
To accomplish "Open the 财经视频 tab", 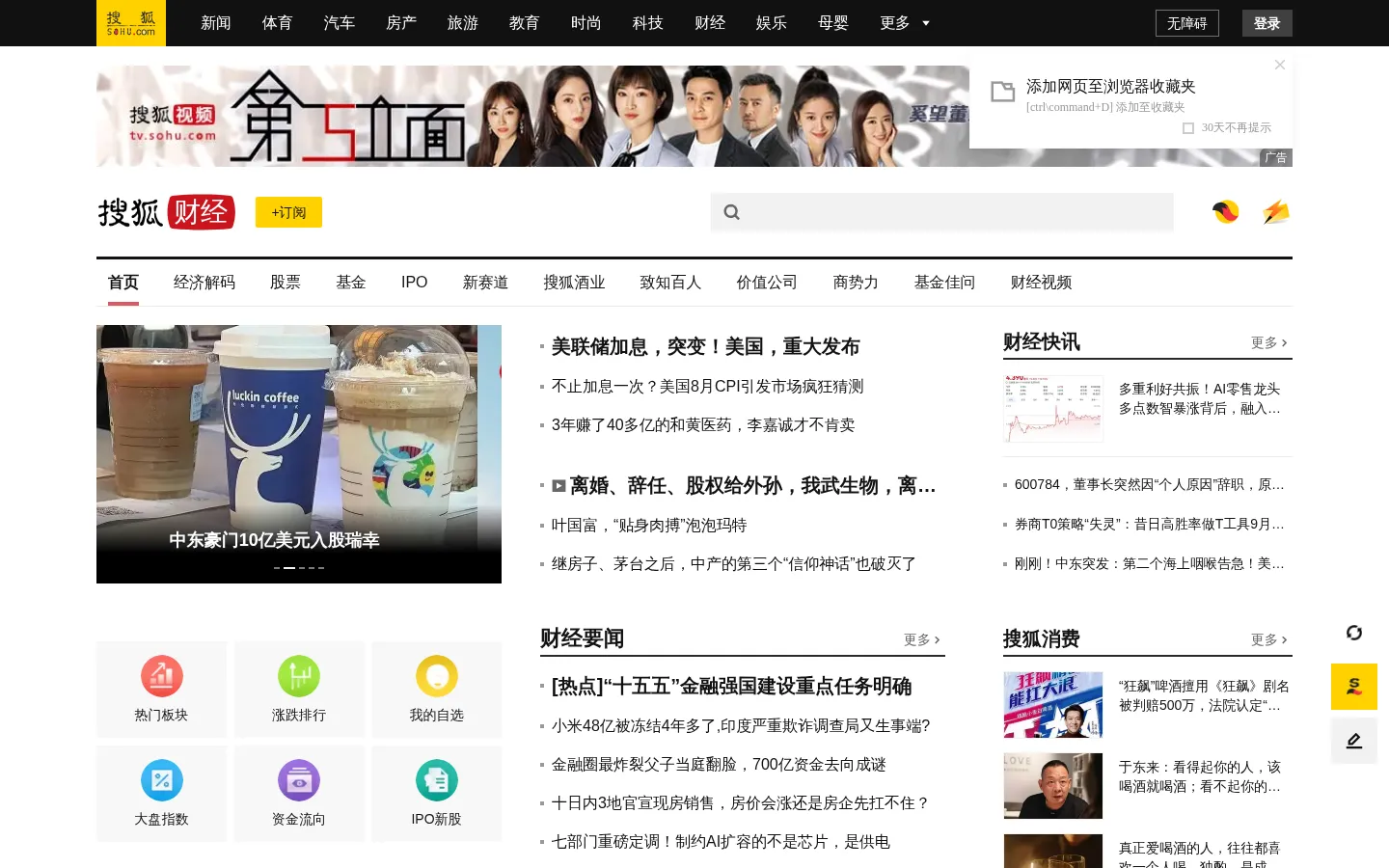I will coord(1042,283).
